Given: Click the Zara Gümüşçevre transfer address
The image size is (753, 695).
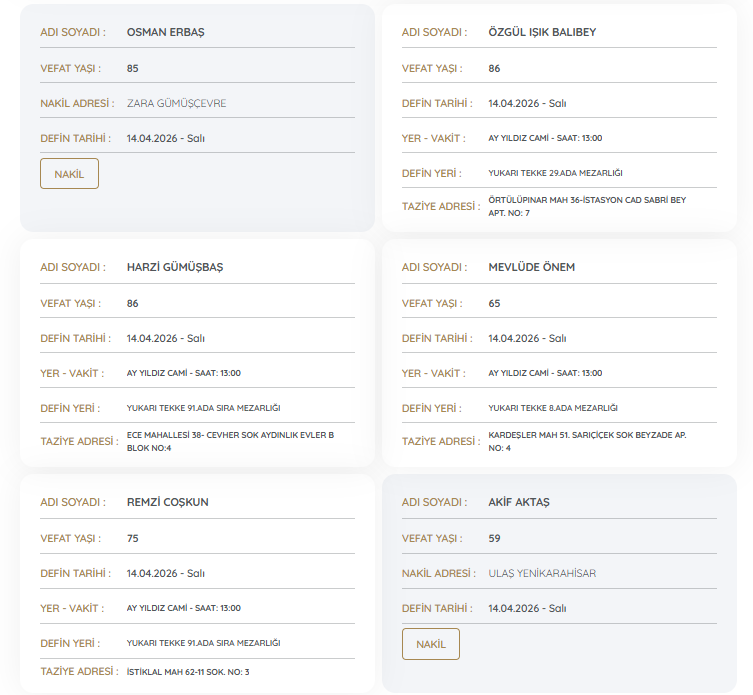Looking at the screenshot, I should click(x=176, y=103).
